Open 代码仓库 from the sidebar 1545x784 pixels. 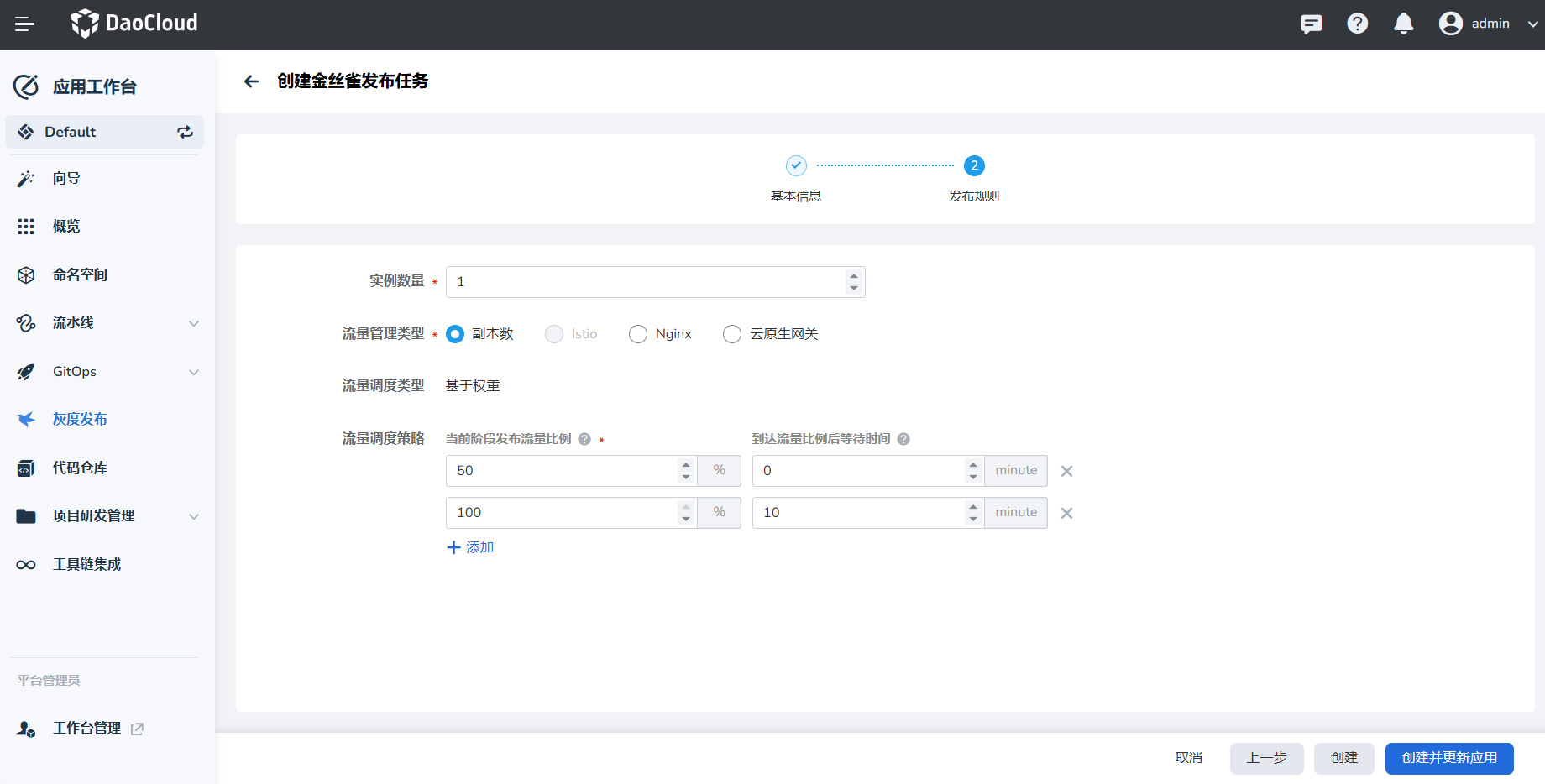(x=80, y=468)
